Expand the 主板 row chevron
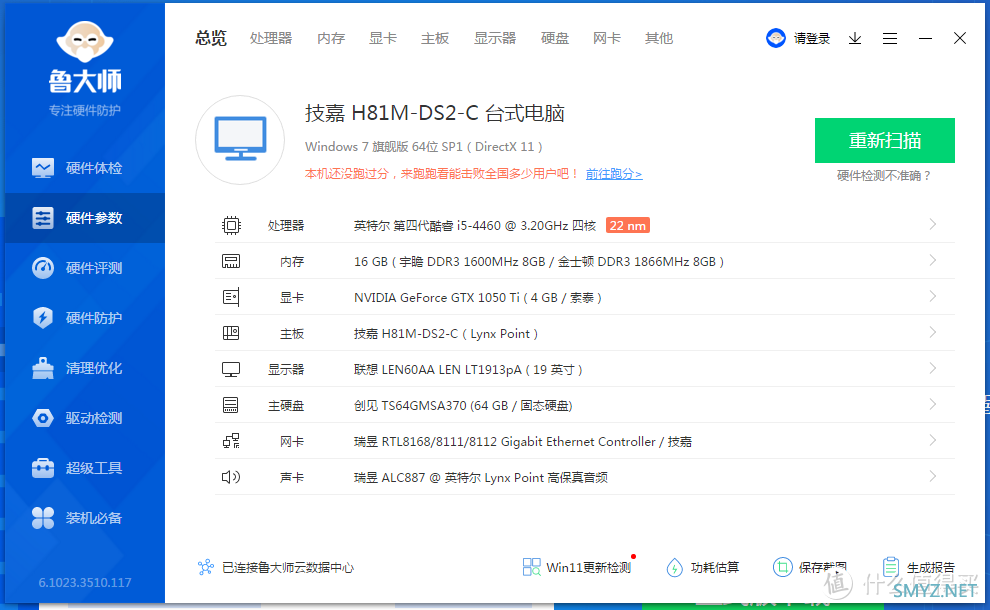 [x=933, y=332]
